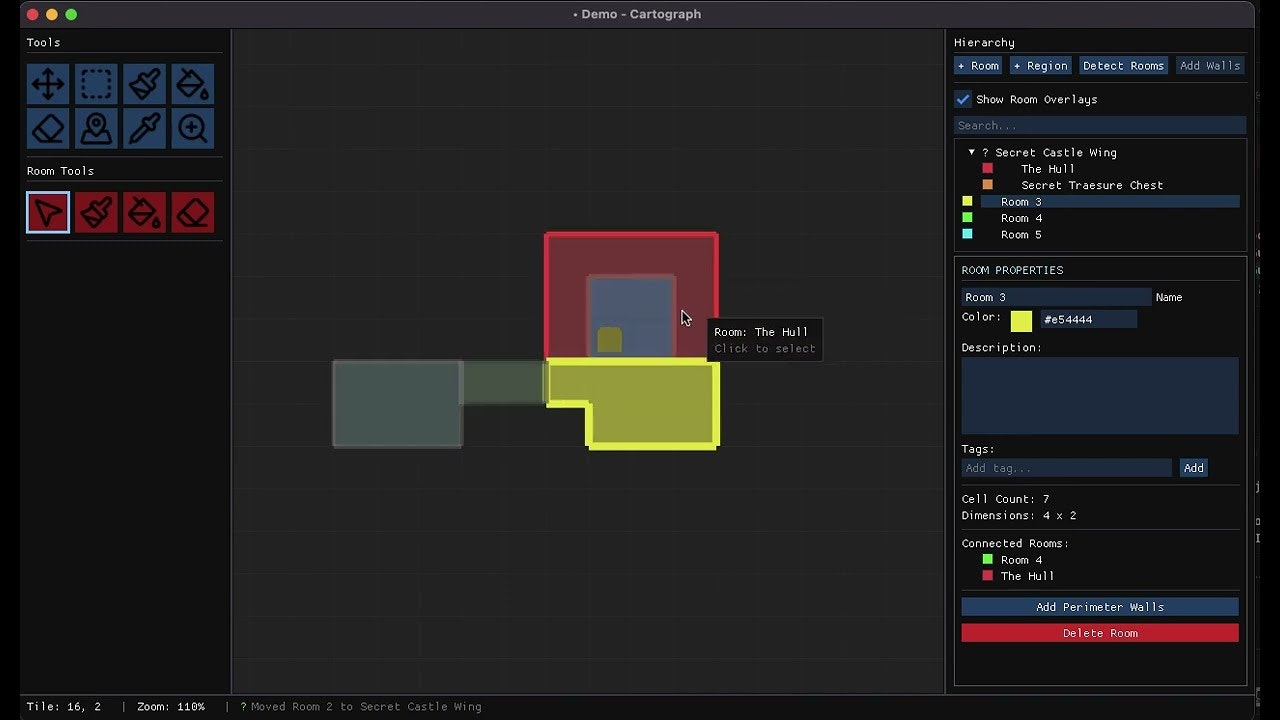Toggle the Show Room Overlays checkbox
Image resolution: width=1280 pixels, height=720 pixels.
tap(963, 99)
